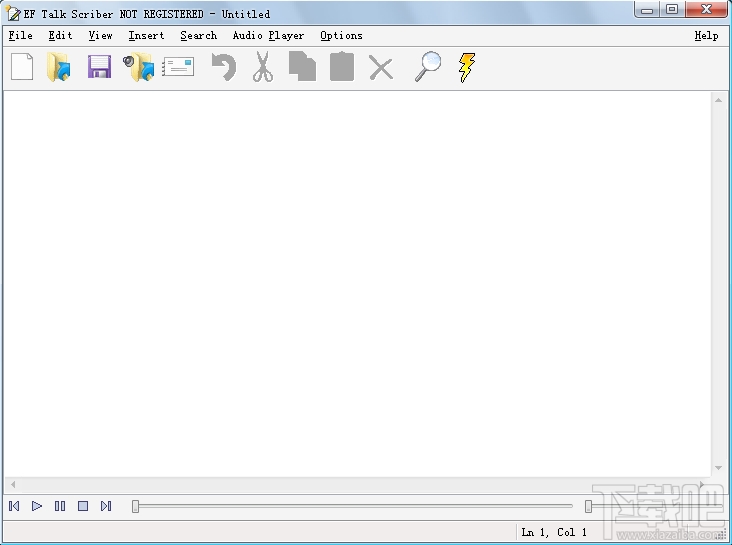
Task: Click the audio position slider handle
Action: coord(135,506)
